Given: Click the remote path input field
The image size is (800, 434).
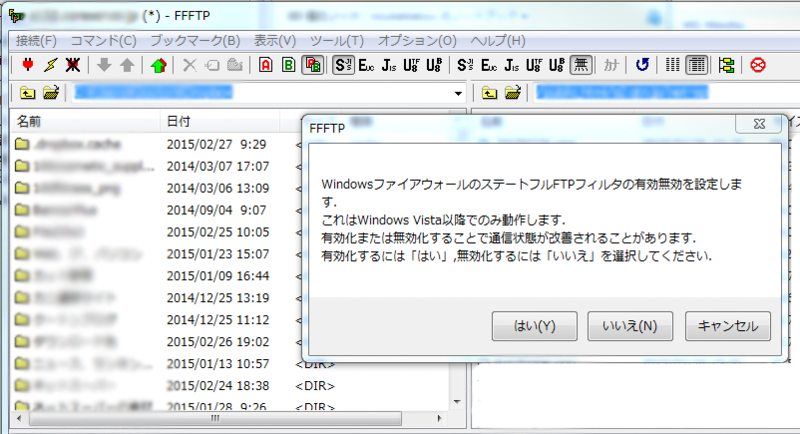Looking at the screenshot, I should [x=665, y=93].
